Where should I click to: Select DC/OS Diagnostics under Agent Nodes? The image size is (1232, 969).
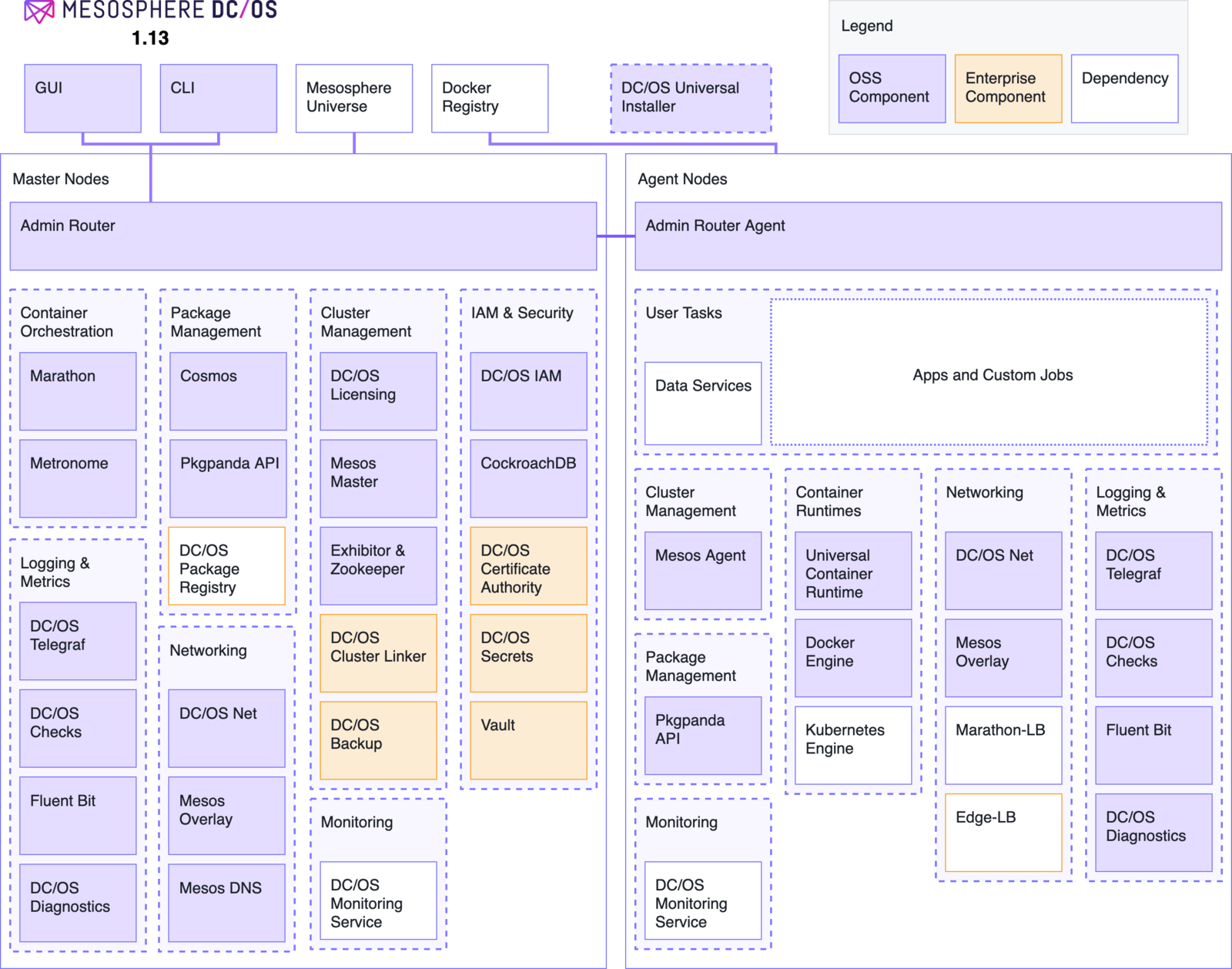(x=1153, y=833)
